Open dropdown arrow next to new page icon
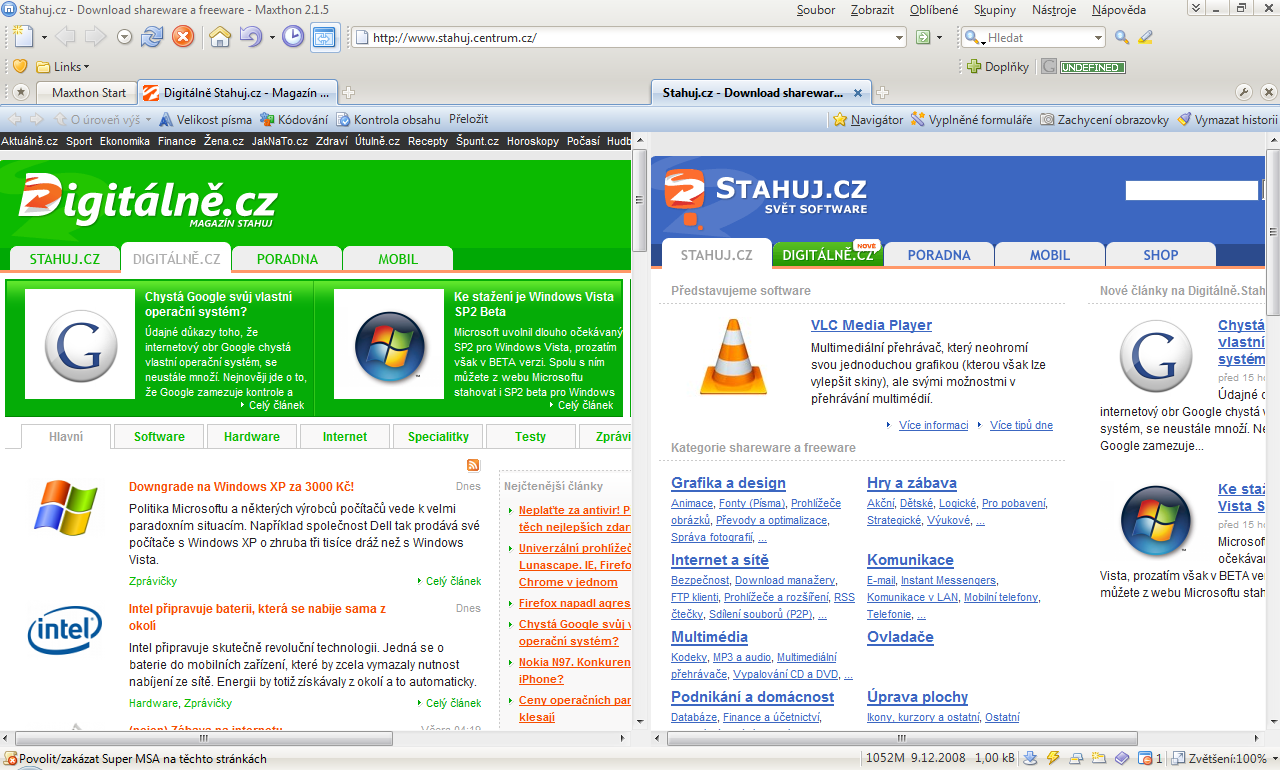 pyautogui.click(x=45, y=38)
